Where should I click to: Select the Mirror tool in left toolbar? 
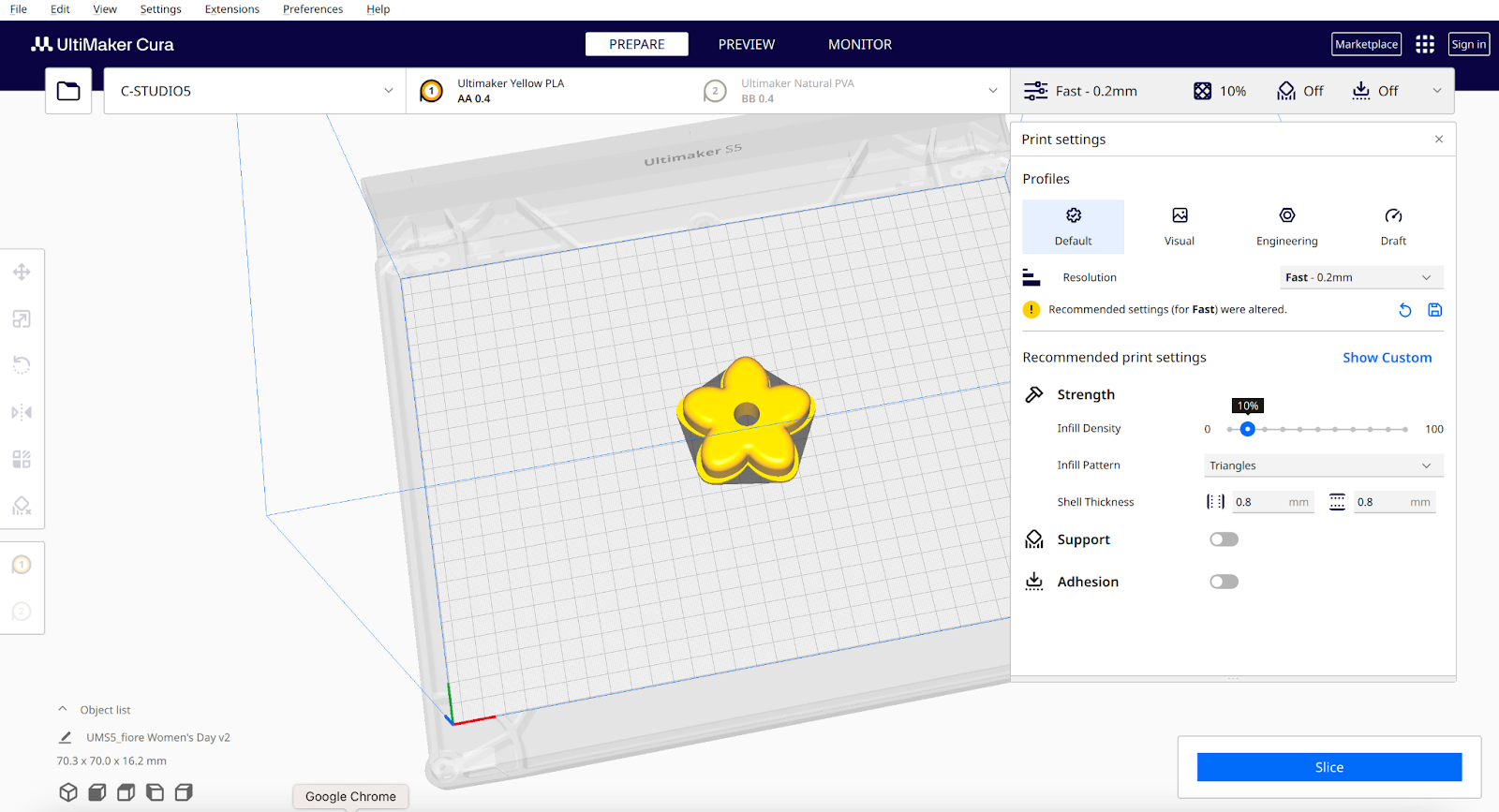click(22, 412)
